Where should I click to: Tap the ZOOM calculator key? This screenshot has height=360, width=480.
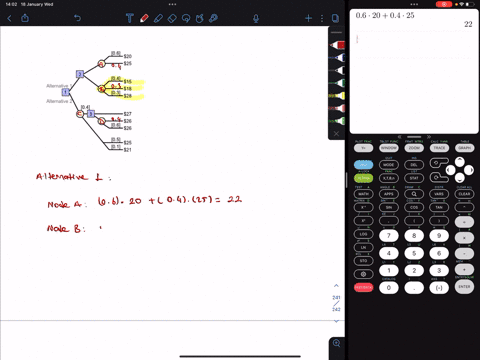(x=414, y=148)
